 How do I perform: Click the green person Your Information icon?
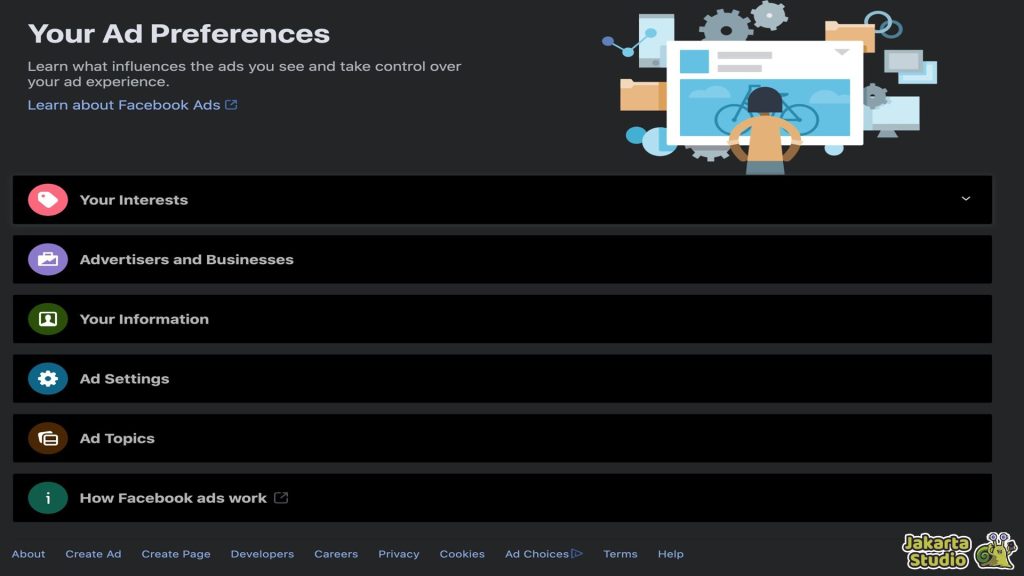pos(47,319)
